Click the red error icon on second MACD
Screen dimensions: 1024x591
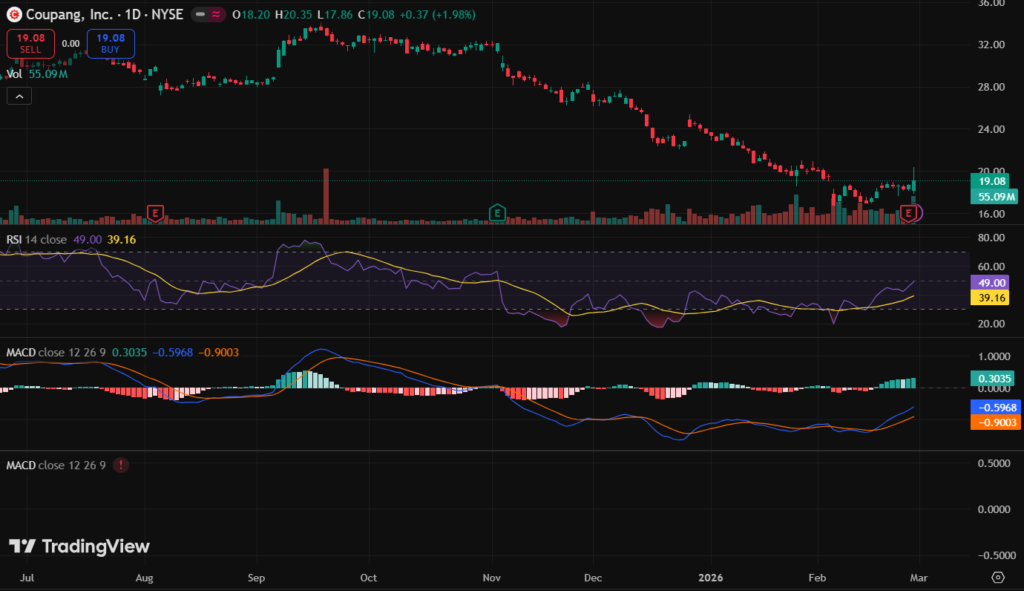[x=121, y=465]
